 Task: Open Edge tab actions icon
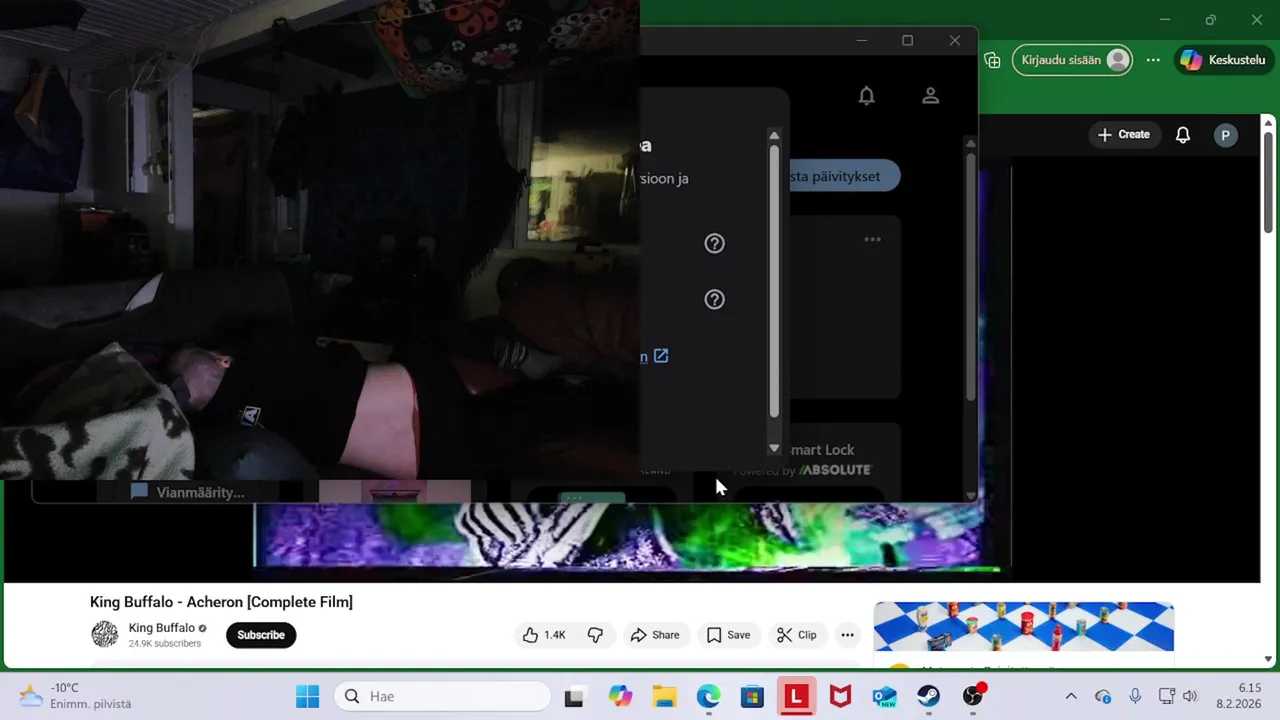pyautogui.click(x=992, y=60)
